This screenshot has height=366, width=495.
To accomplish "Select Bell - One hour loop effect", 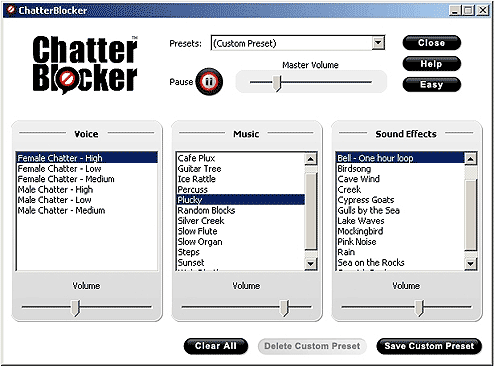I will coord(400,158).
